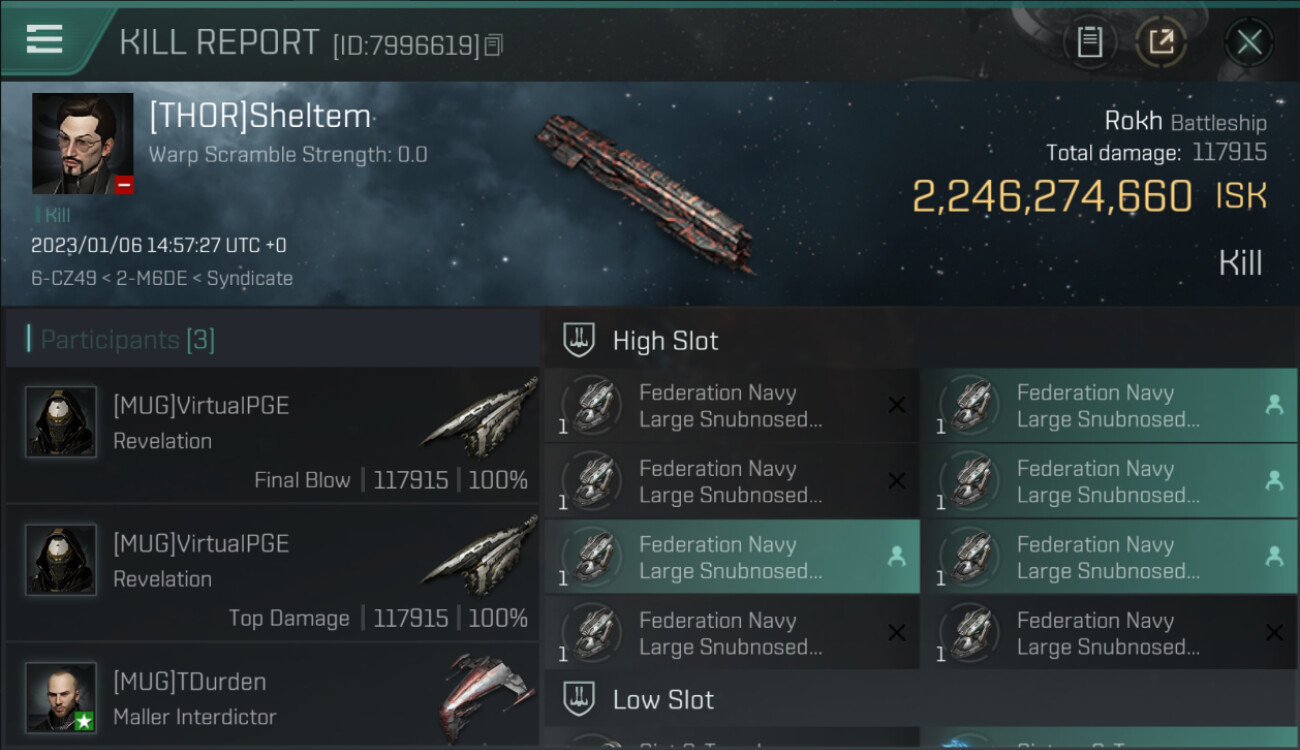Copy the kill report ID
The height and width of the screenshot is (750, 1300).
(x=494, y=45)
